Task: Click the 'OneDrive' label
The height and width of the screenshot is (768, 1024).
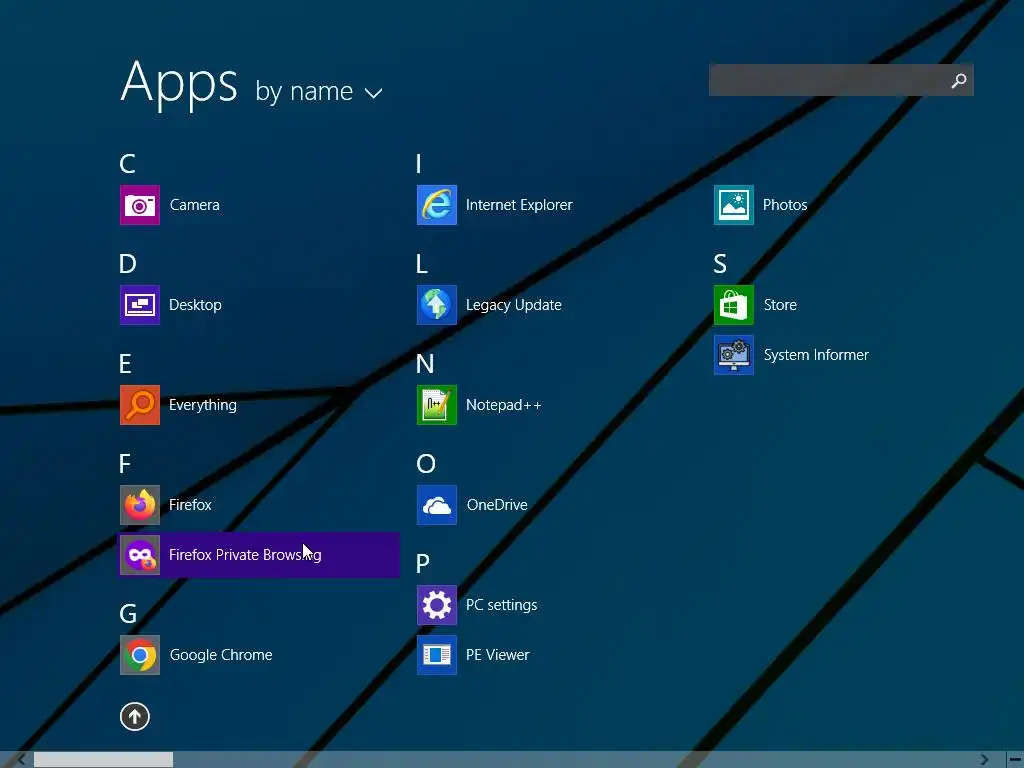Action: pos(497,505)
